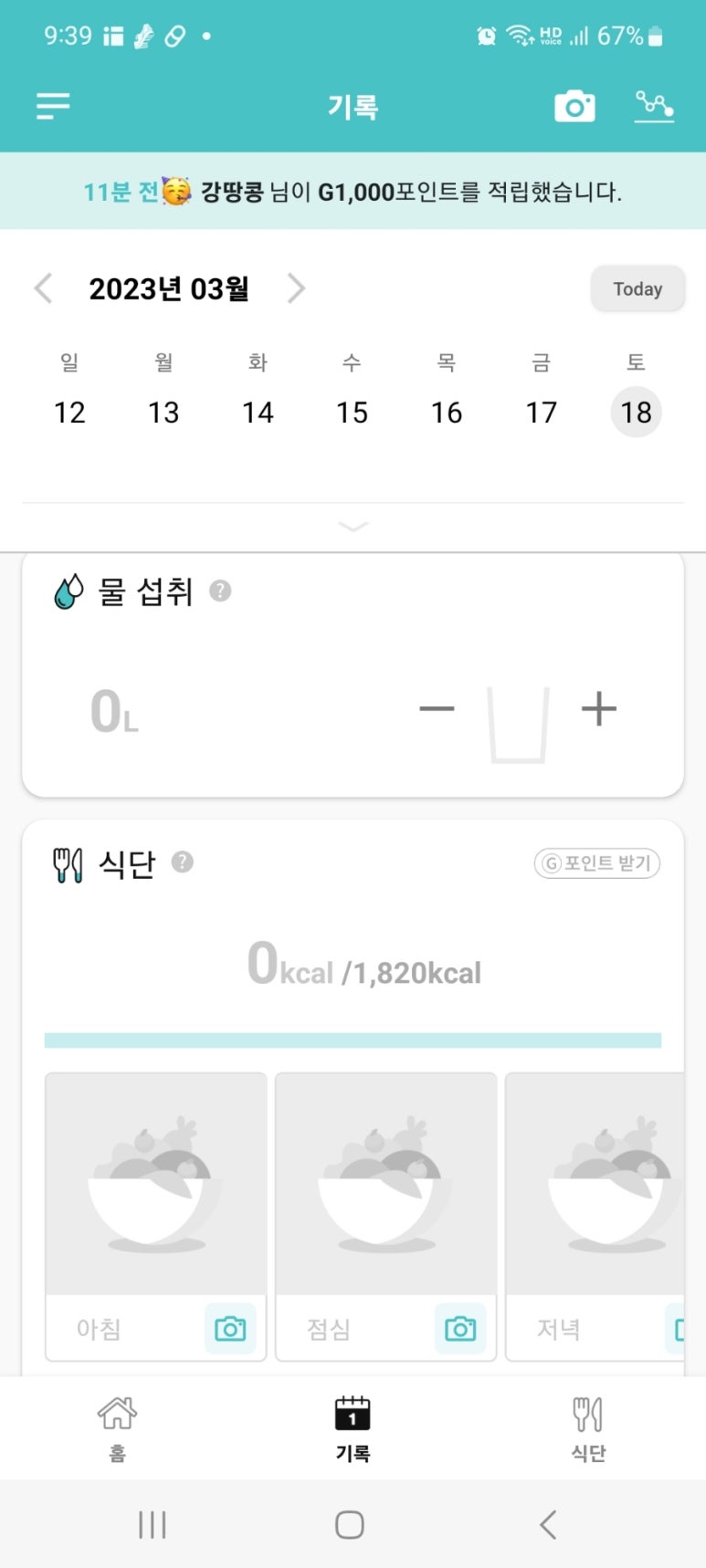Screen dimensions: 706x1568
Task: Open the statistics graph icon
Action: (654, 107)
